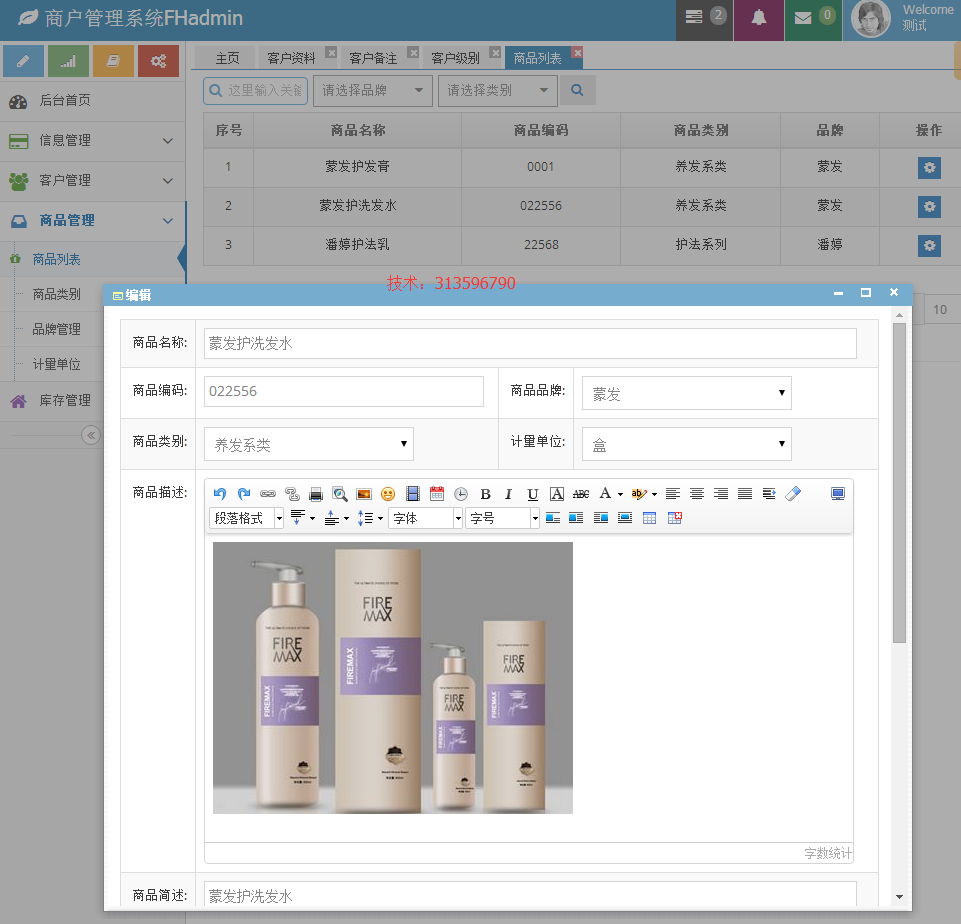Toggle bold formatting in the editor
Screen dimensions: 961x924
[485, 494]
